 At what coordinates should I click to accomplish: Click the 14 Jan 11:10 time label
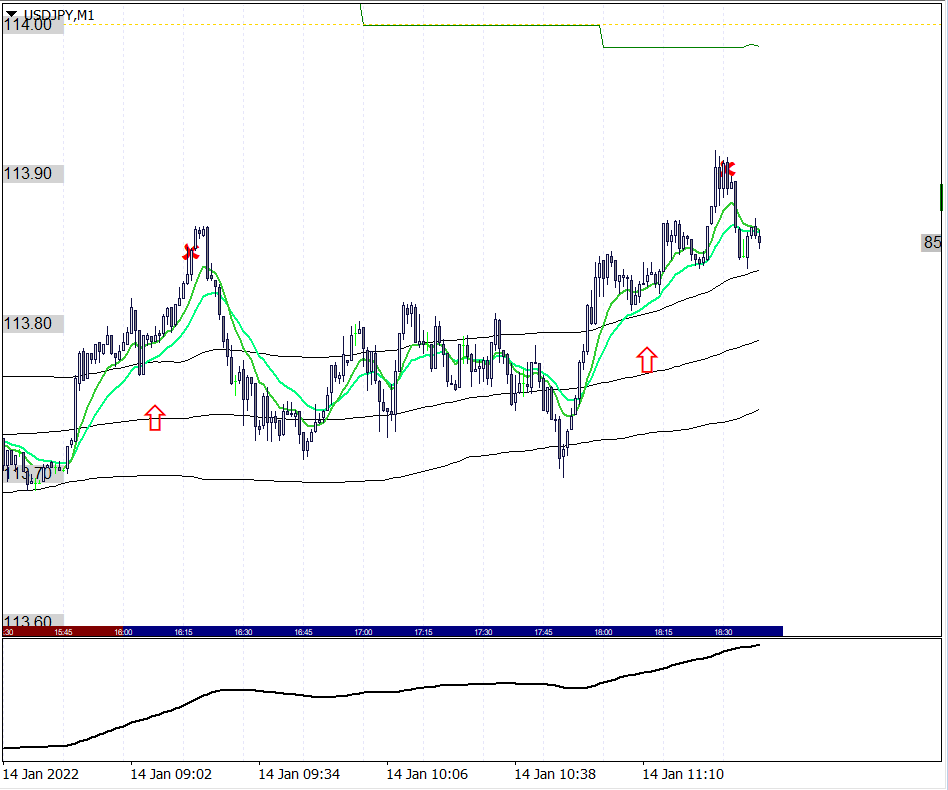[x=683, y=774]
